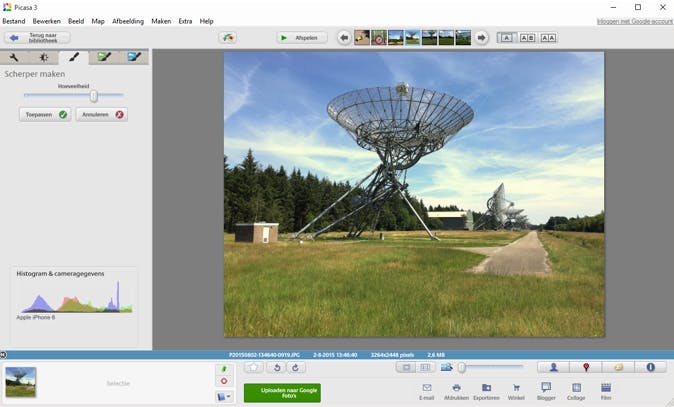Viewport: 674px width, 407px height.
Task: Click the E-mail icon
Action: (426, 389)
